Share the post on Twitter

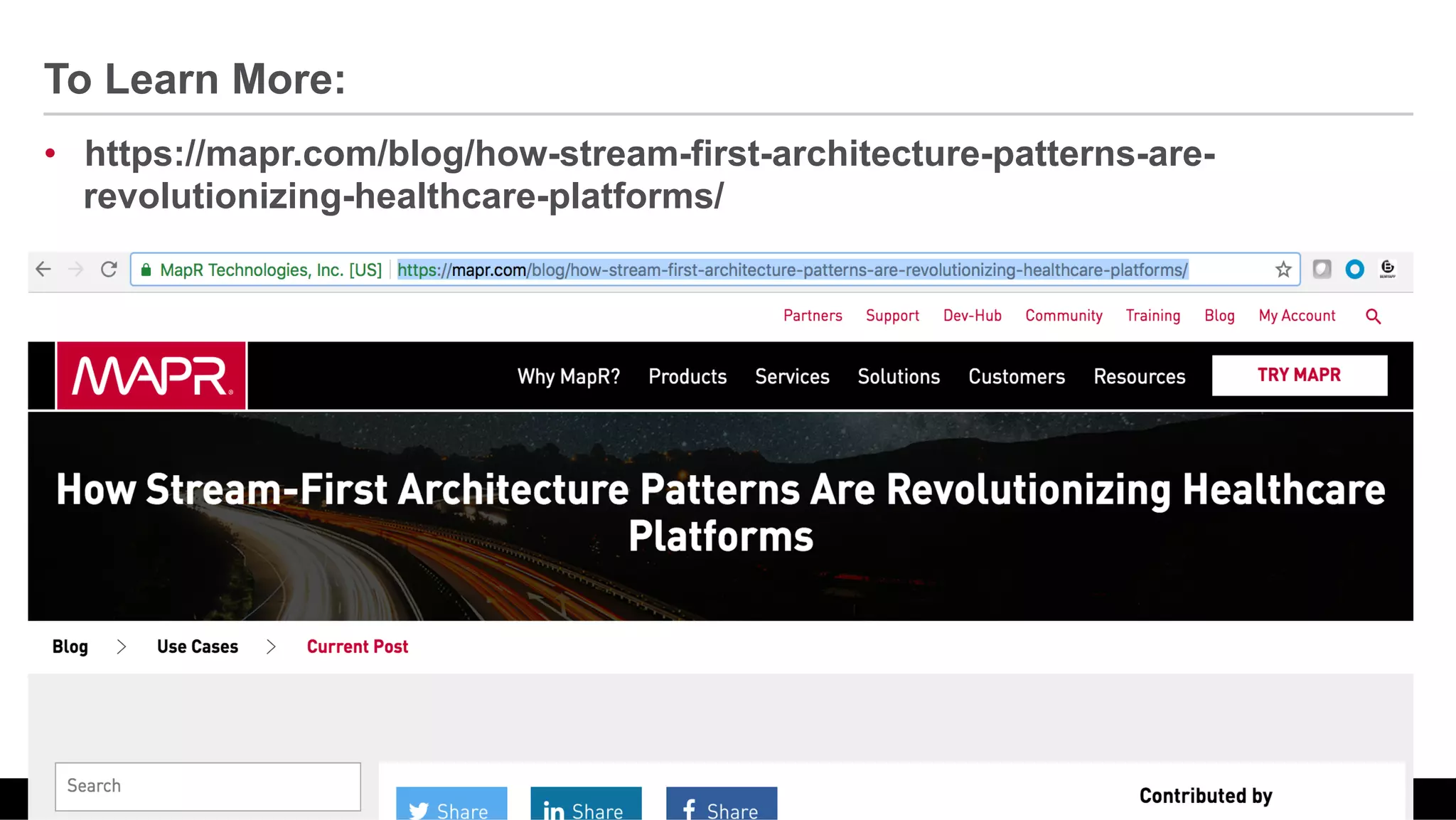[x=451, y=804]
